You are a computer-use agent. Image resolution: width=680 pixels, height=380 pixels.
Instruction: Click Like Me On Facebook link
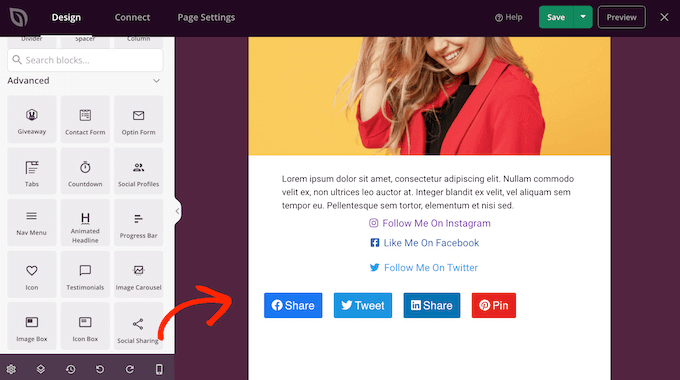click(x=425, y=243)
